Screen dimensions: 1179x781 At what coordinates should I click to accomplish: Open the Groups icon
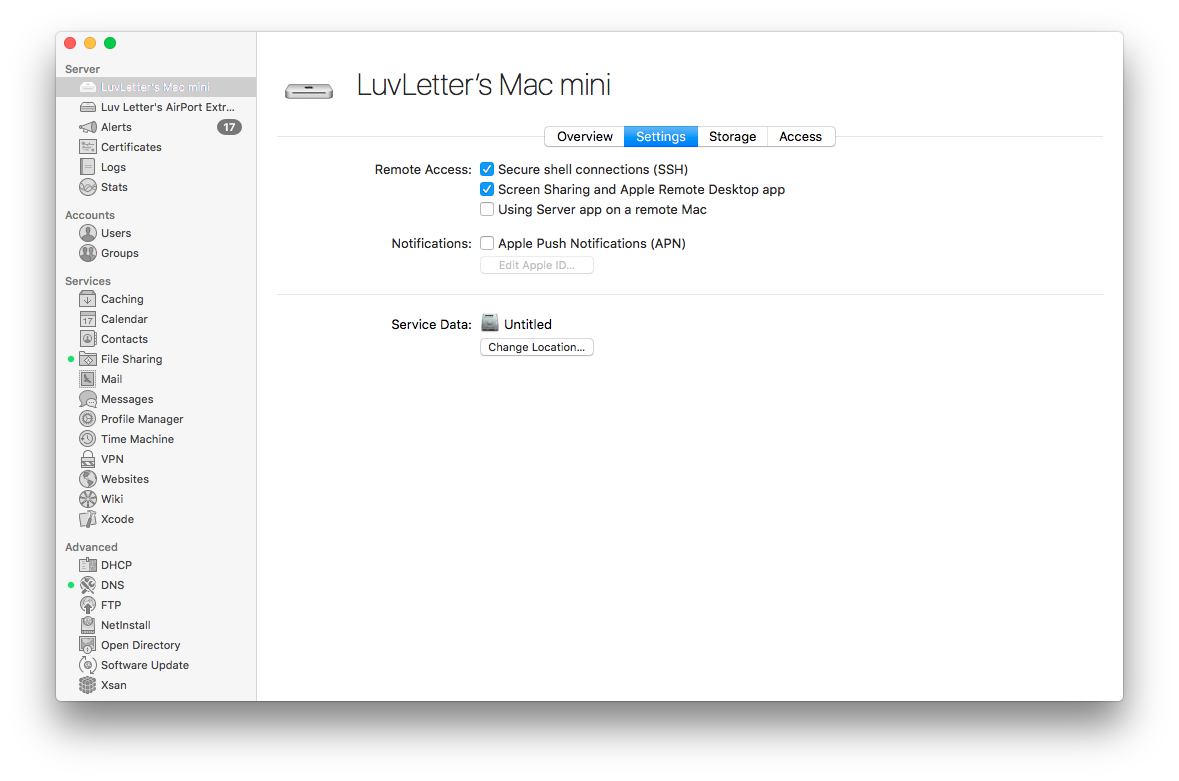pyautogui.click(x=88, y=253)
